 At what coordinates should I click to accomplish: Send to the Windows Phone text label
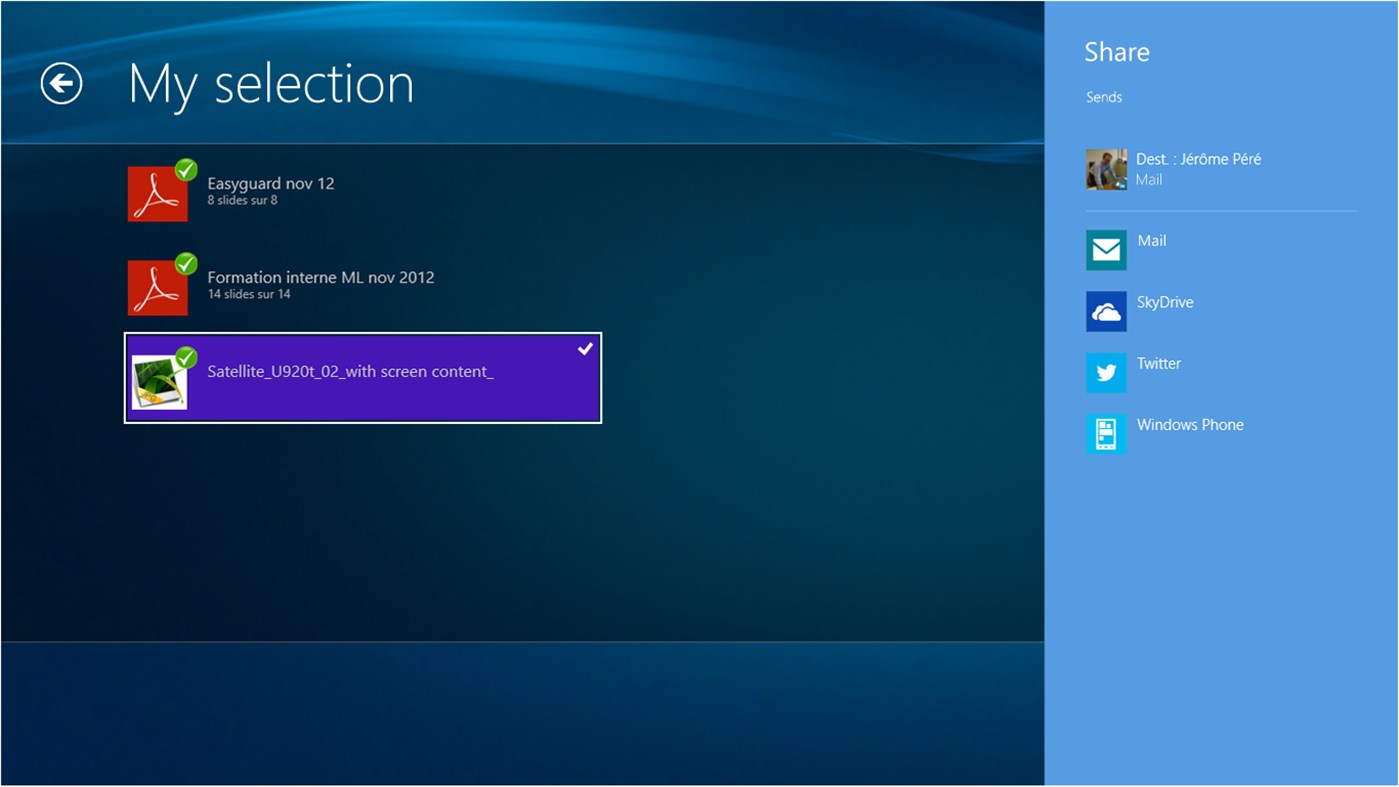click(x=1189, y=425)
